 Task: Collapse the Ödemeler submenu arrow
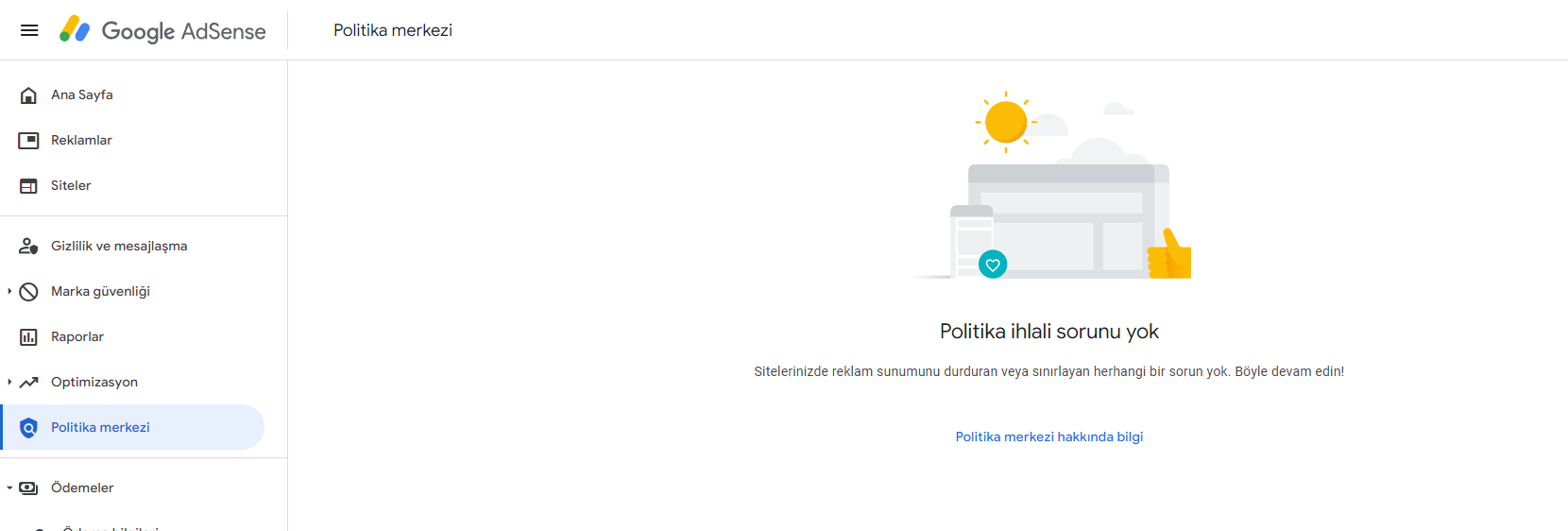pyautogui.click(x=9, y=488)
